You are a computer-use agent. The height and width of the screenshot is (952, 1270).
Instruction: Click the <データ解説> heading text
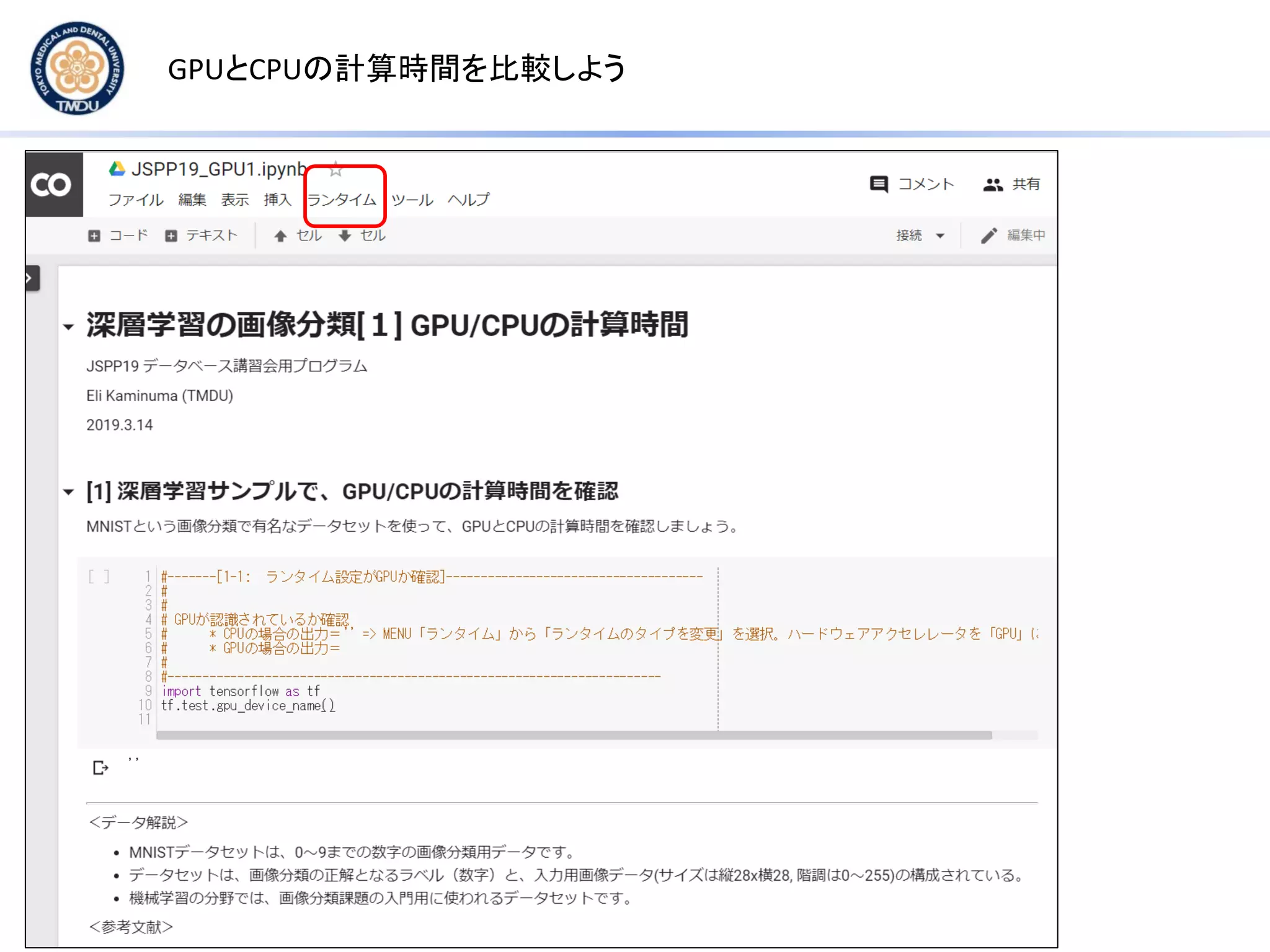pyautogui.click(x=138, y=822)
